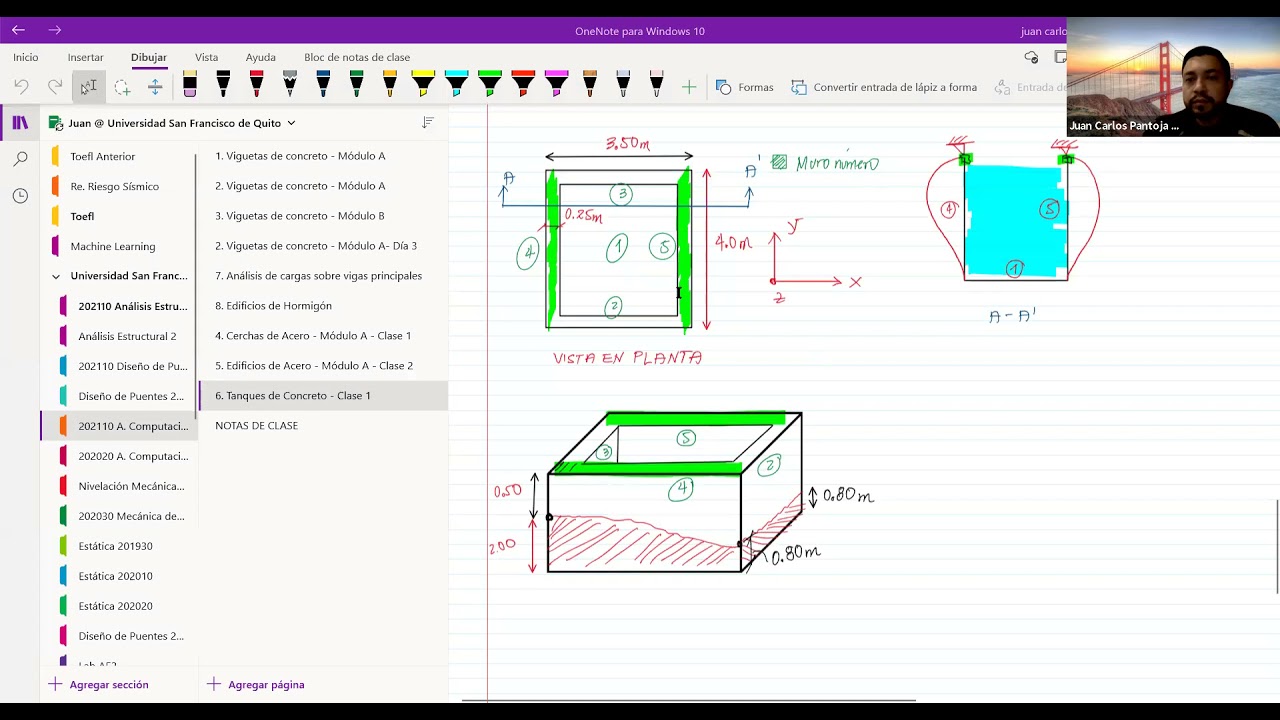Viewport: 1280px width, 720px height.
Task: Open page 6. Tanques de Concreto - Clase 1
Action: 323,396
